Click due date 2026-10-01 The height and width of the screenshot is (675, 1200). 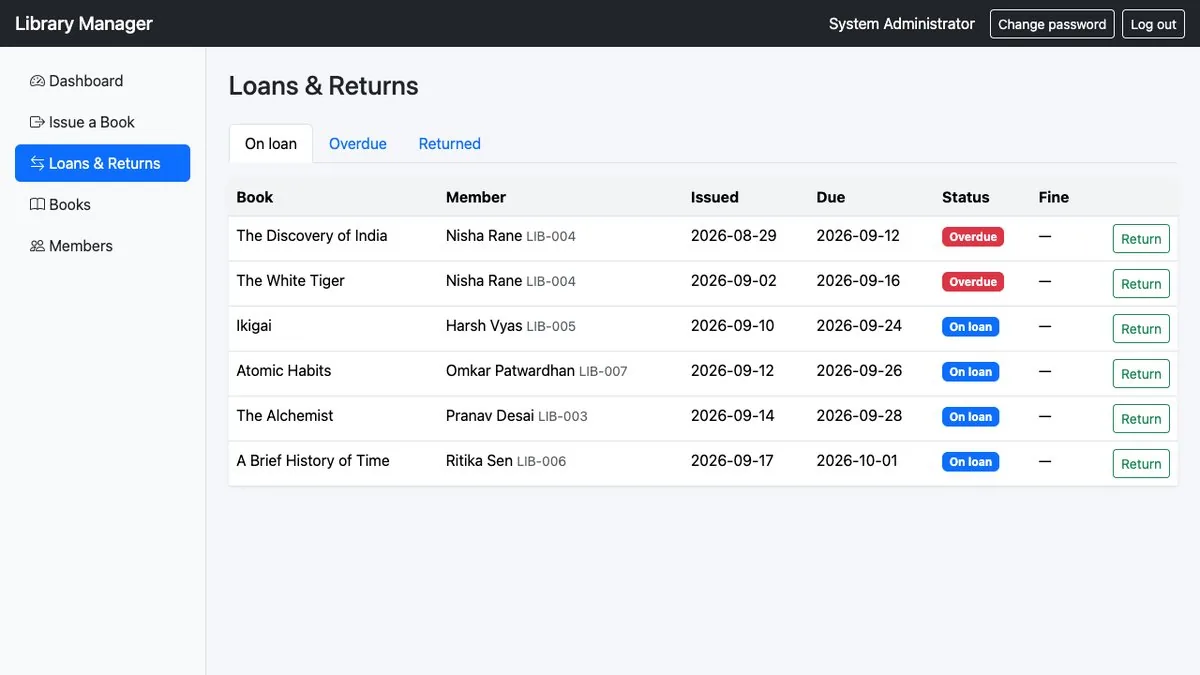coord(857,461)
